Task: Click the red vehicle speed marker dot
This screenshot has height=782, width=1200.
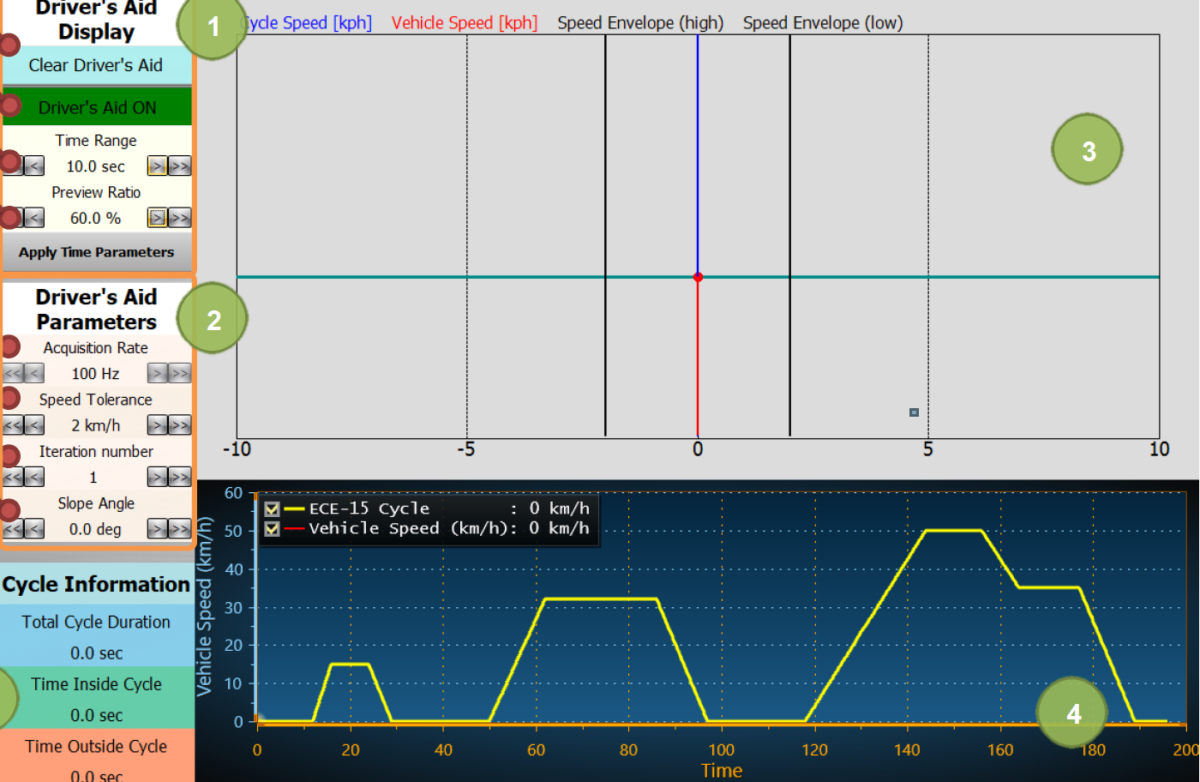Action: (698, 277)
